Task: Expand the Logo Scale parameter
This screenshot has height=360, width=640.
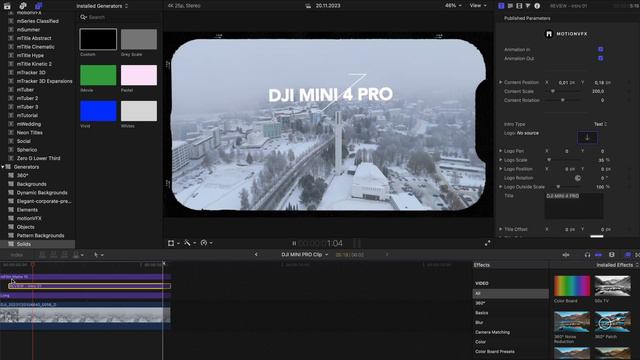Action: tap(500, 160)
